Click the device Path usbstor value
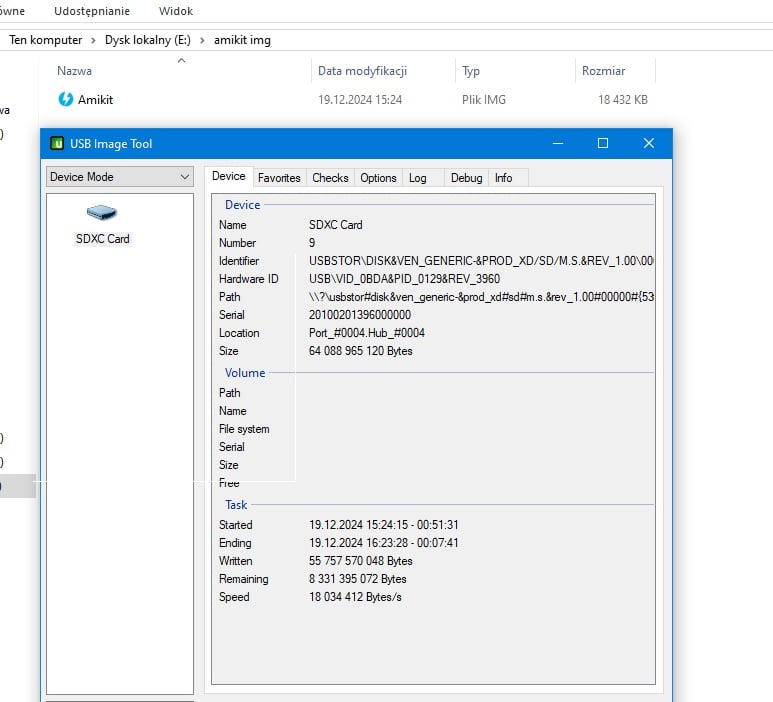The width and height of the screenshot is (773, 702). point(481,297)
